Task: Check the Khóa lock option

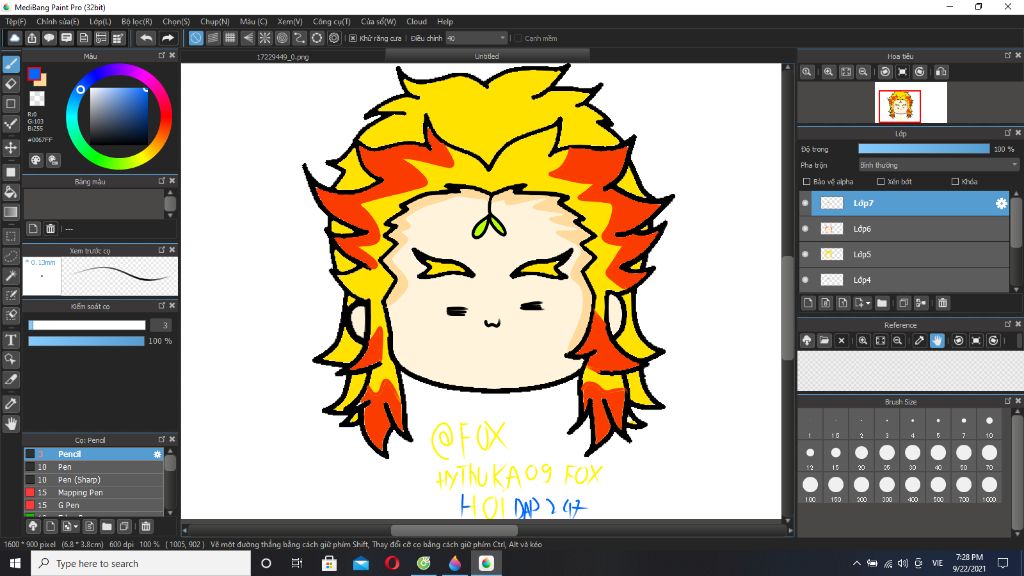Action: [955, 182]
